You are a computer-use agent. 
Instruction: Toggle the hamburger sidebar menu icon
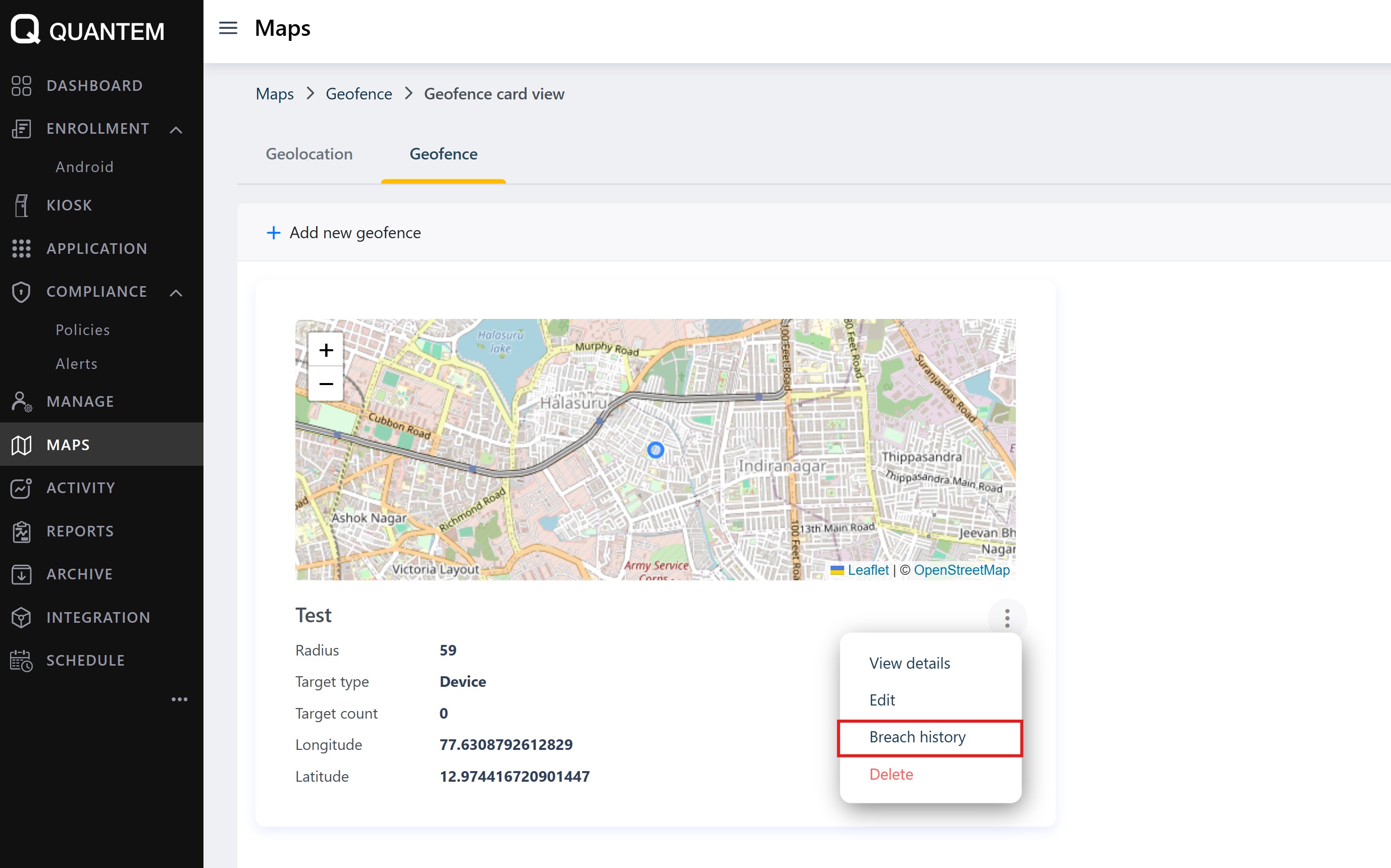228,28
